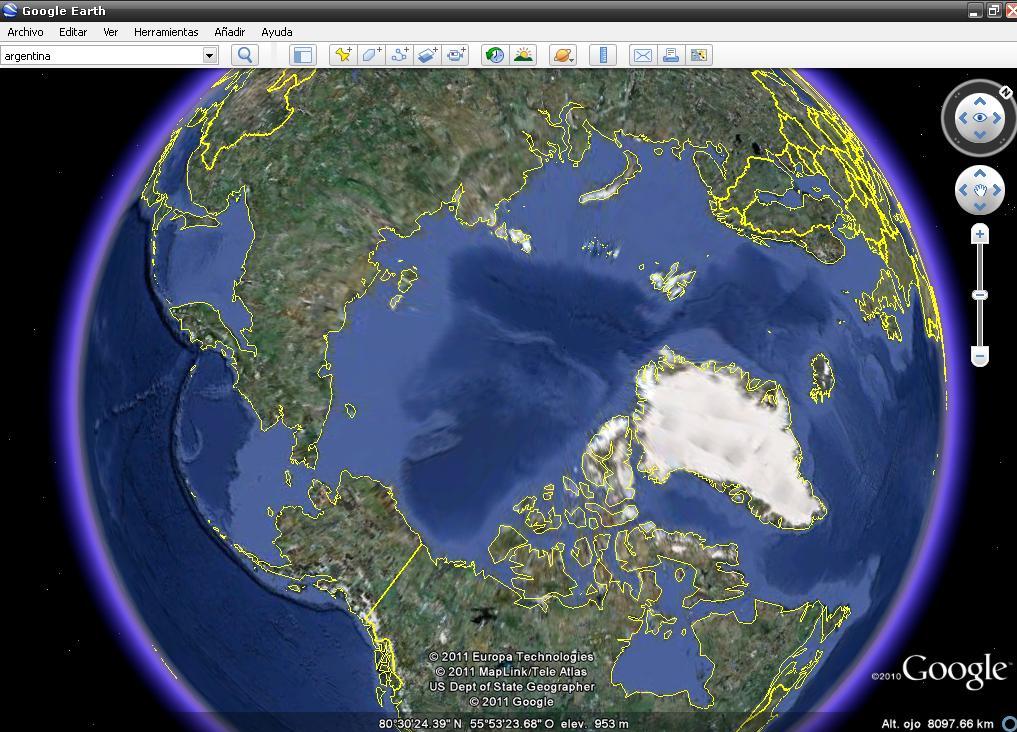Image resolution: width=1017 pixels, height=732 pixels.
Task: Click the eye icon in look joystick
Action: (980, 117)
